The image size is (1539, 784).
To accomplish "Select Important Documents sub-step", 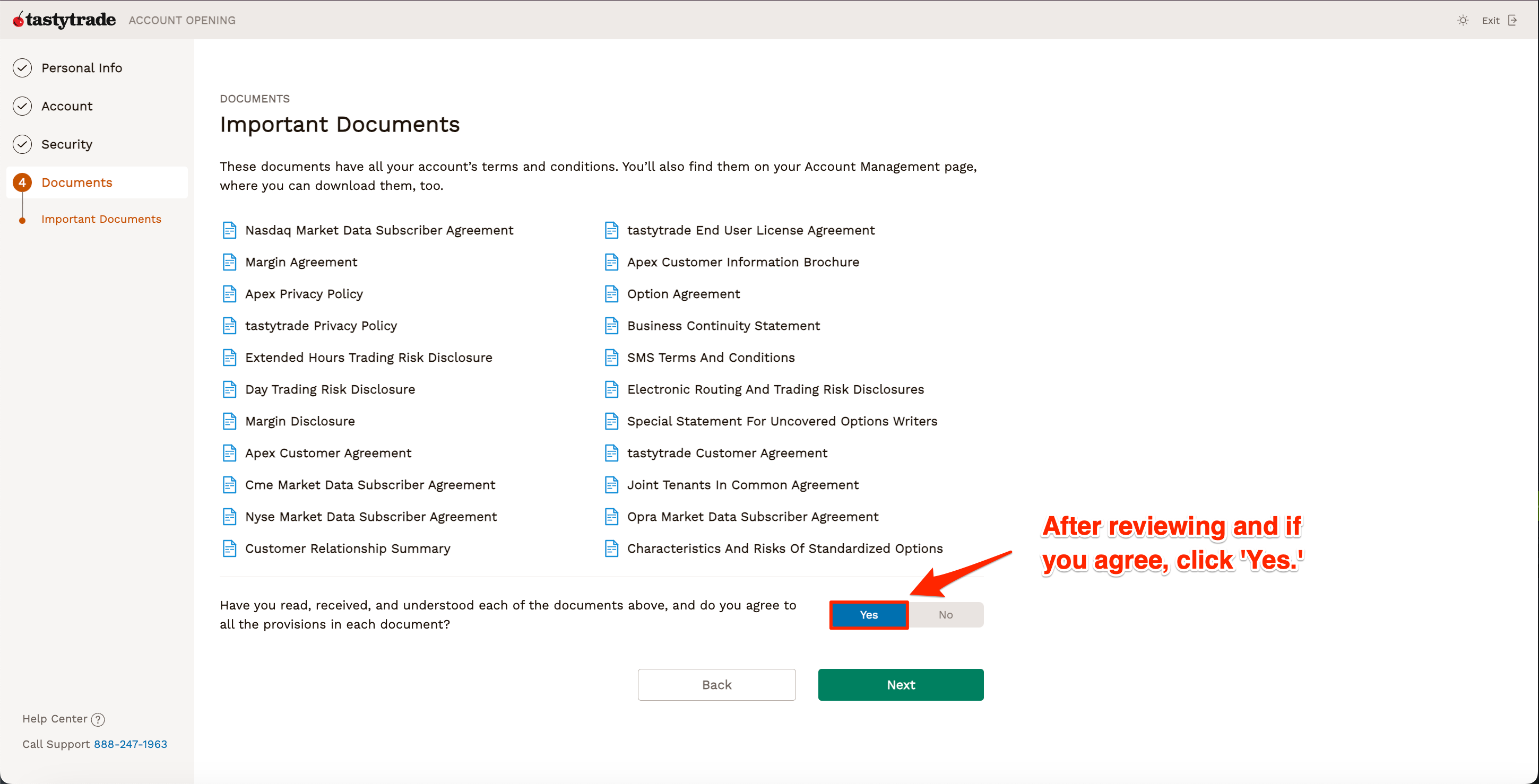I will (x=101, y=219).
